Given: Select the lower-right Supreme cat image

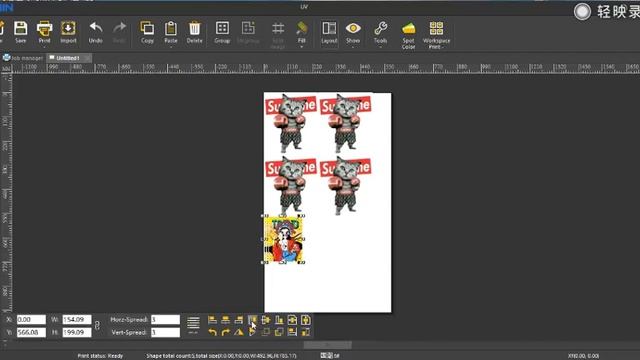Looking at the screenshot, I should (345, 186).
